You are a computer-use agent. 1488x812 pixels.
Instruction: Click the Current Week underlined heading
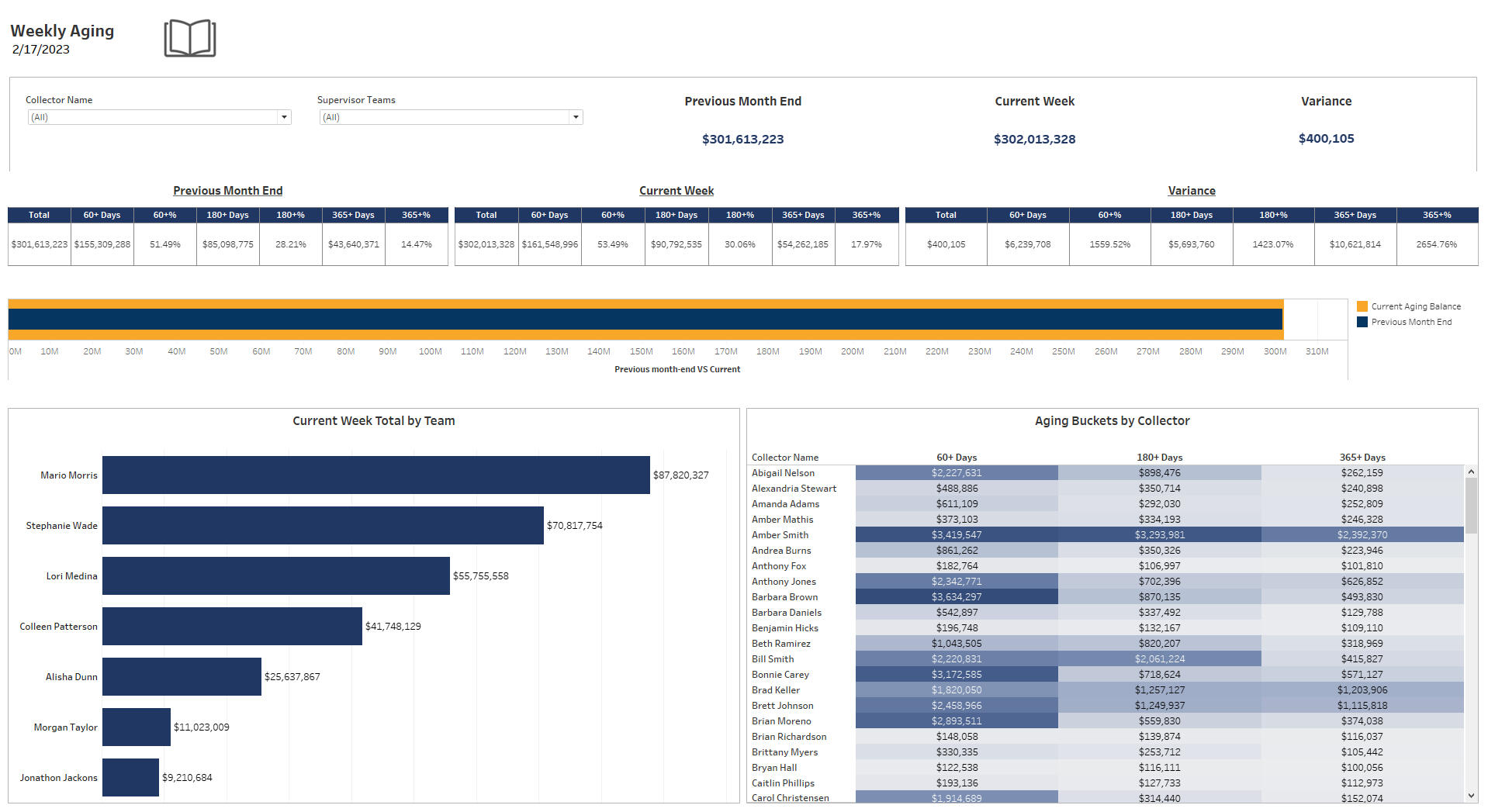click(x=676, y=191)
